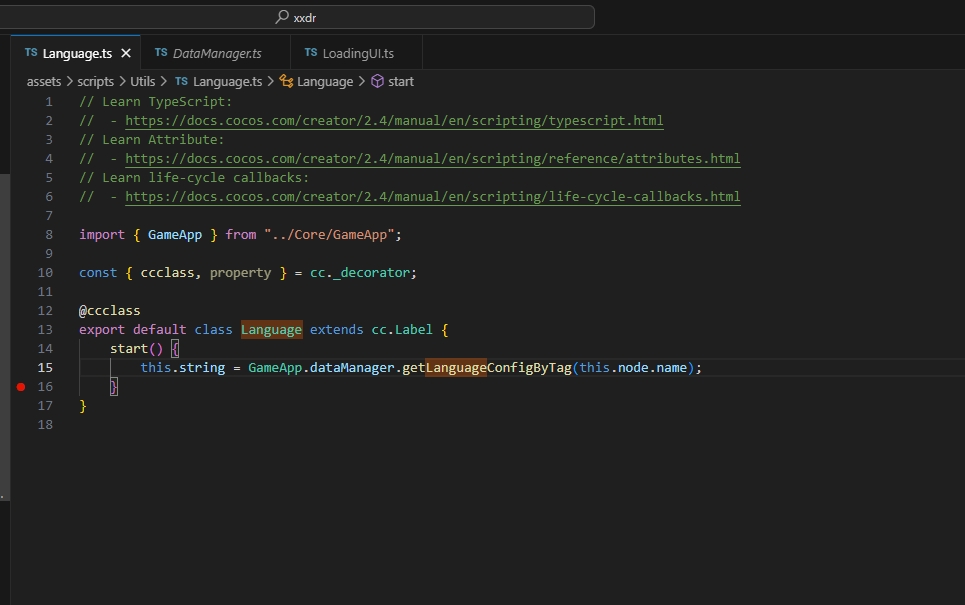The height and width of the screenshot is (605, 965).
Task: Open the typescript.html documentation link
Action: point(394,121)
